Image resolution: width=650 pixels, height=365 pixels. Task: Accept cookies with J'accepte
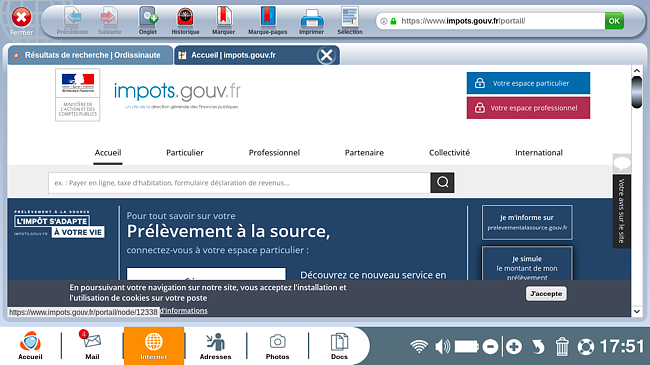pyautogui.click(x=546, y=294)
